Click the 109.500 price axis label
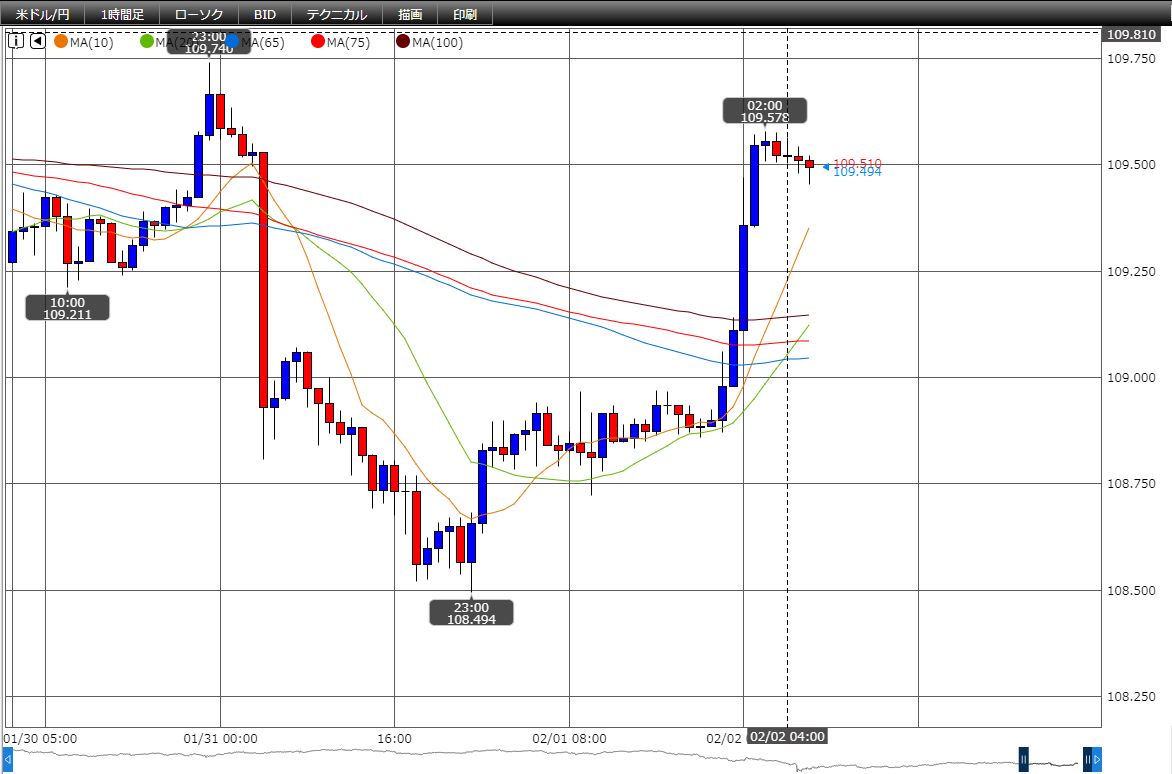The width and height of the screenshot is (1172, 774). [x=1131, y=165]
